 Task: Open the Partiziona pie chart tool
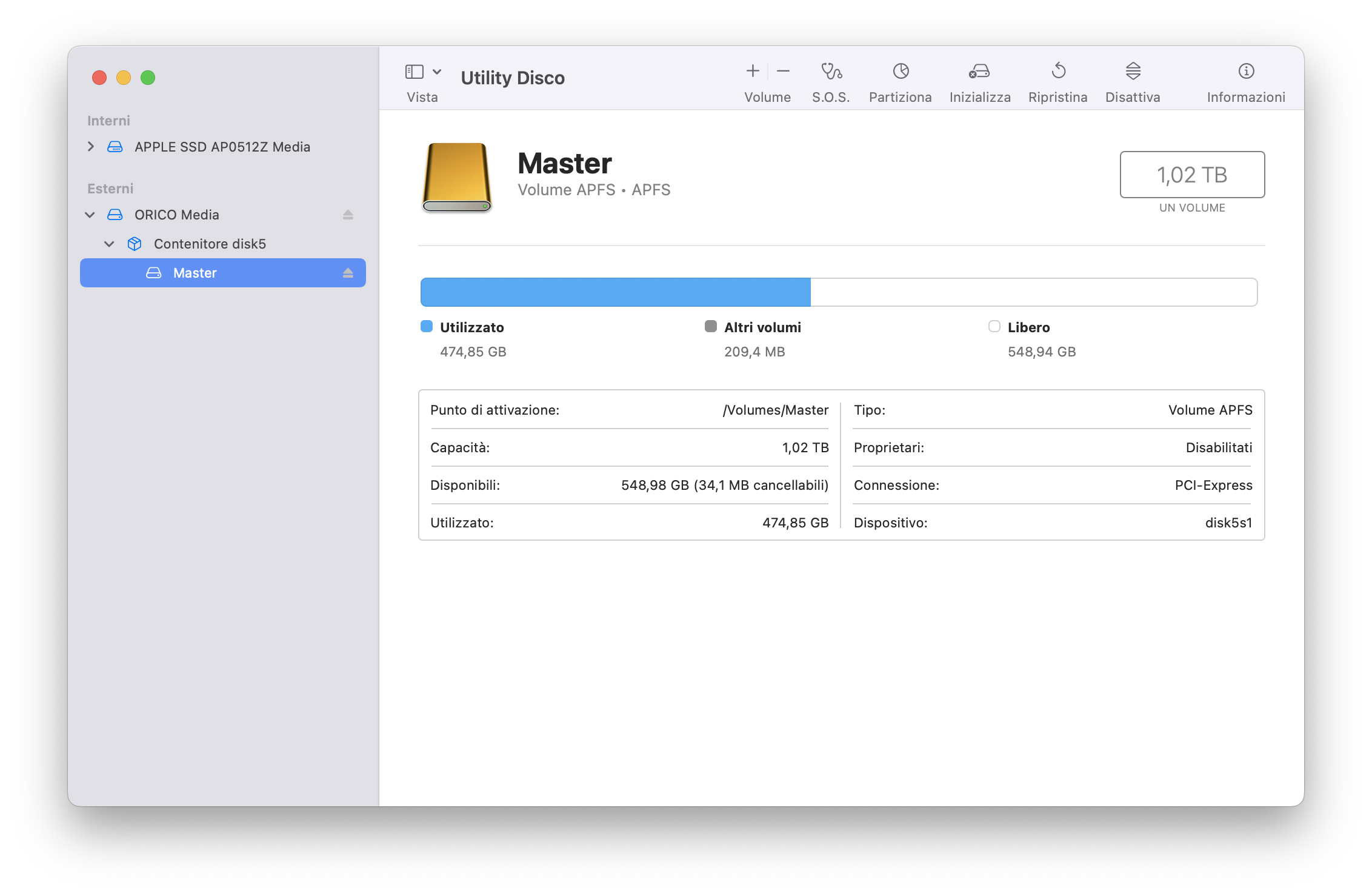tap(901, 72)
